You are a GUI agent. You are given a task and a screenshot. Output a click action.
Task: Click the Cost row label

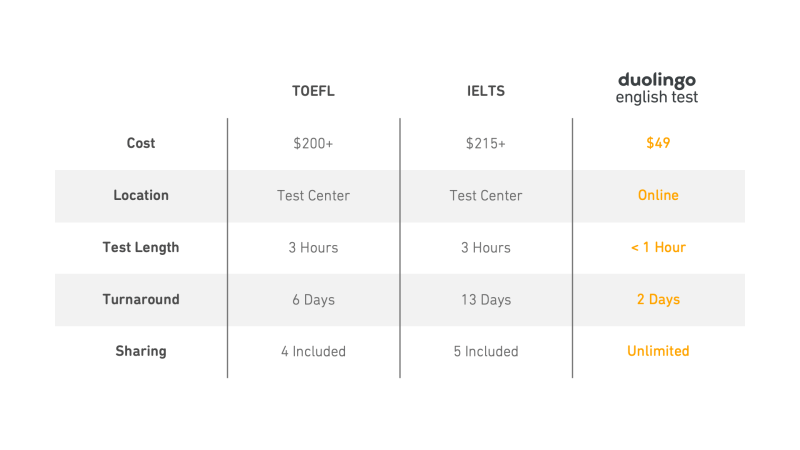[141, 143]
